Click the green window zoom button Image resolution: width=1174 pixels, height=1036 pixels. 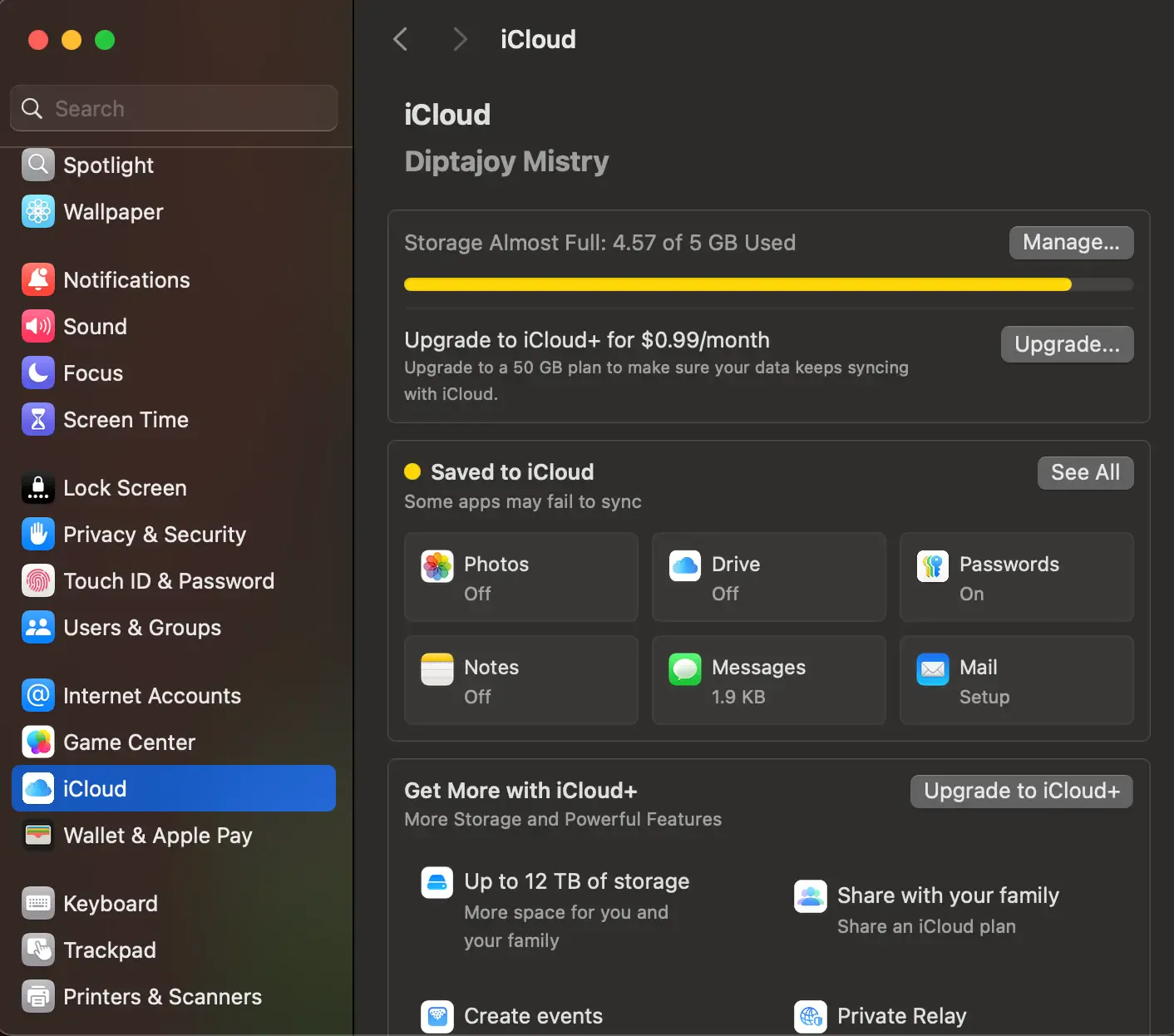[x=105, y=40]
